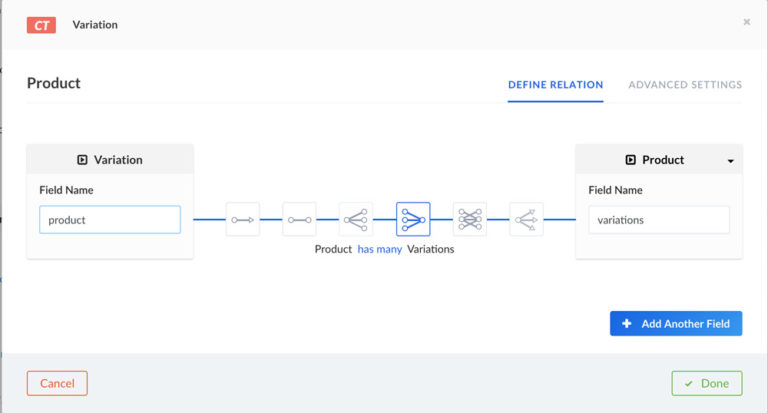Click the Variation box header icon
This screenshot has width=768, height=413.
pos(82,160)
